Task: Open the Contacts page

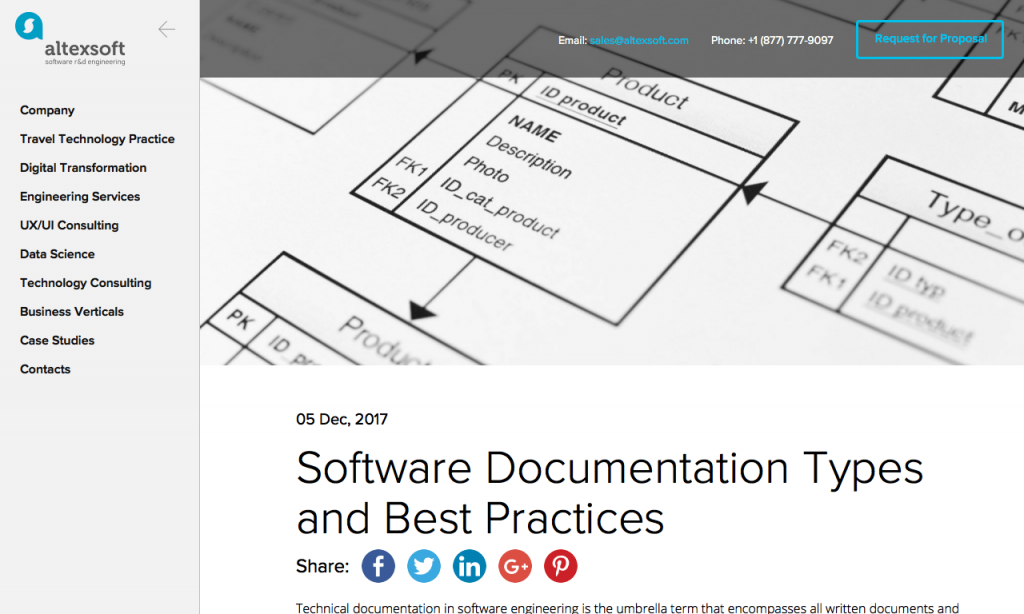Action: coord(45,369)
